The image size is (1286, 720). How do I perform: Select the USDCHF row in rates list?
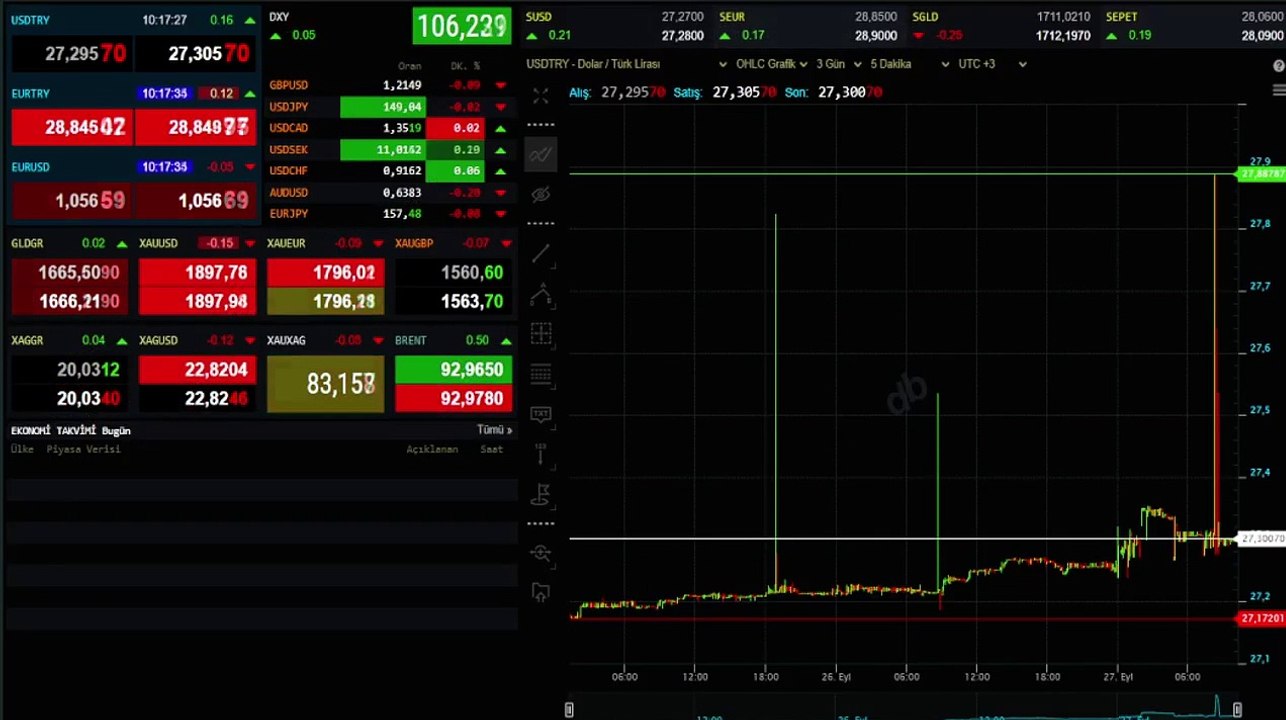coord(389,171)
